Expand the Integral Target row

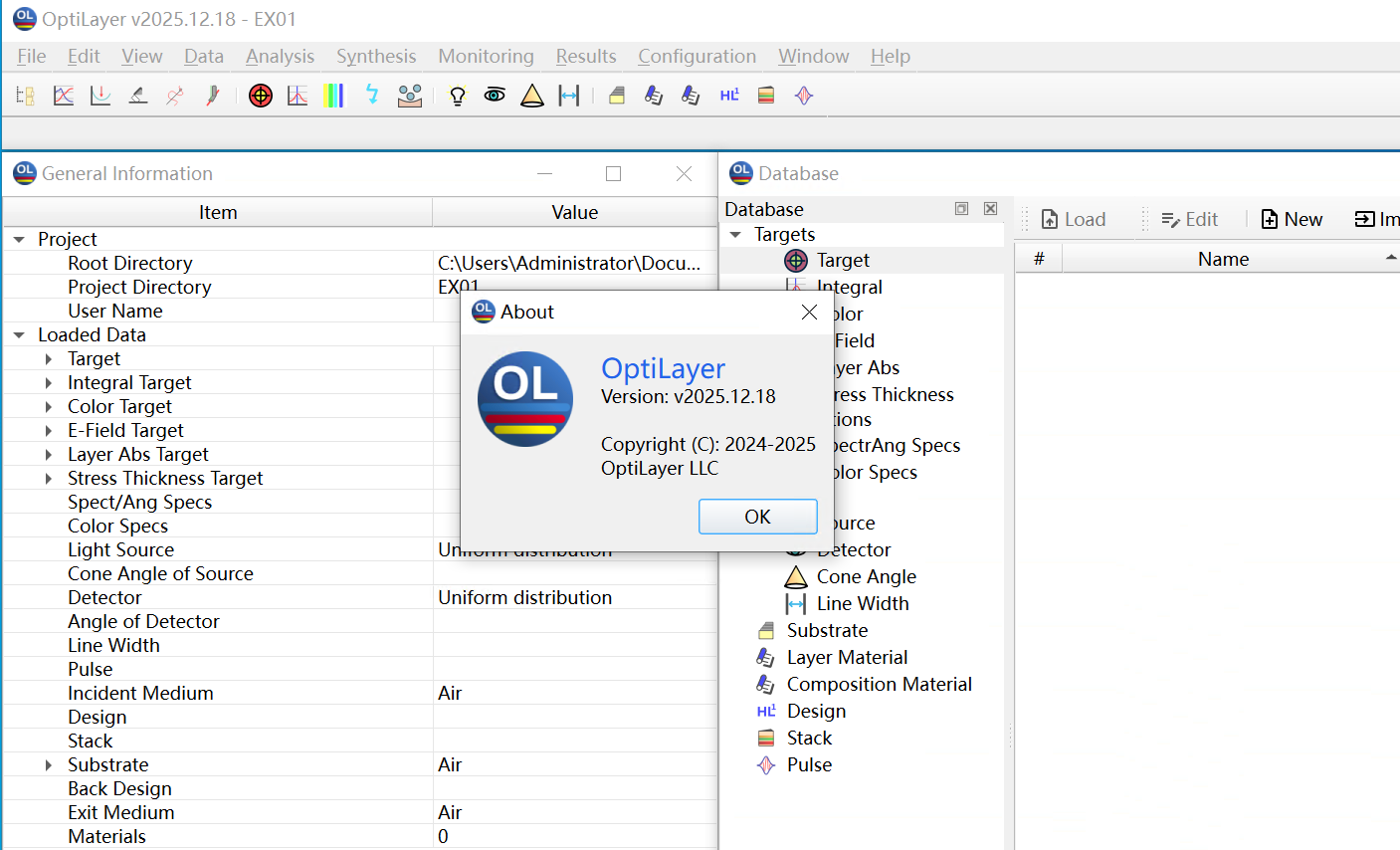(x=49, y=383)
